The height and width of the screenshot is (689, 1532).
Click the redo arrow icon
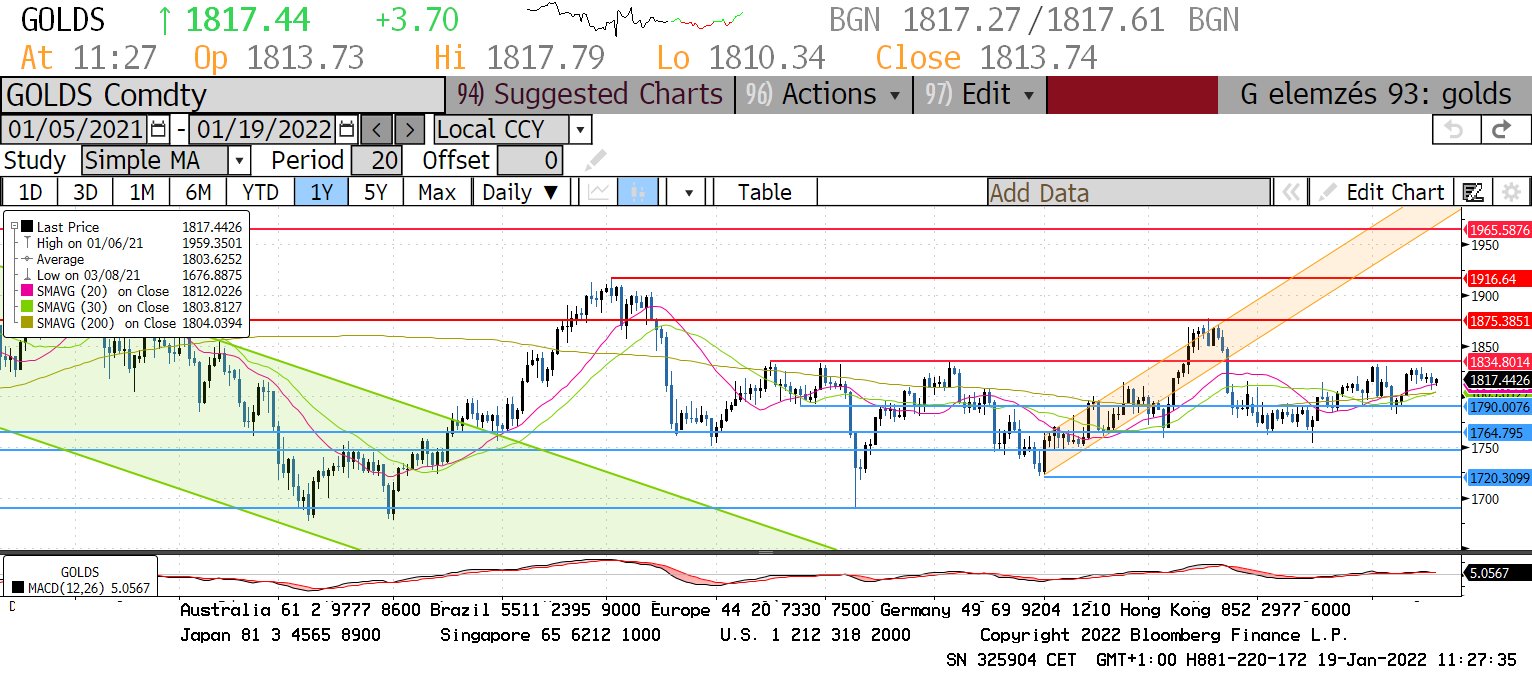(1500, 130)
